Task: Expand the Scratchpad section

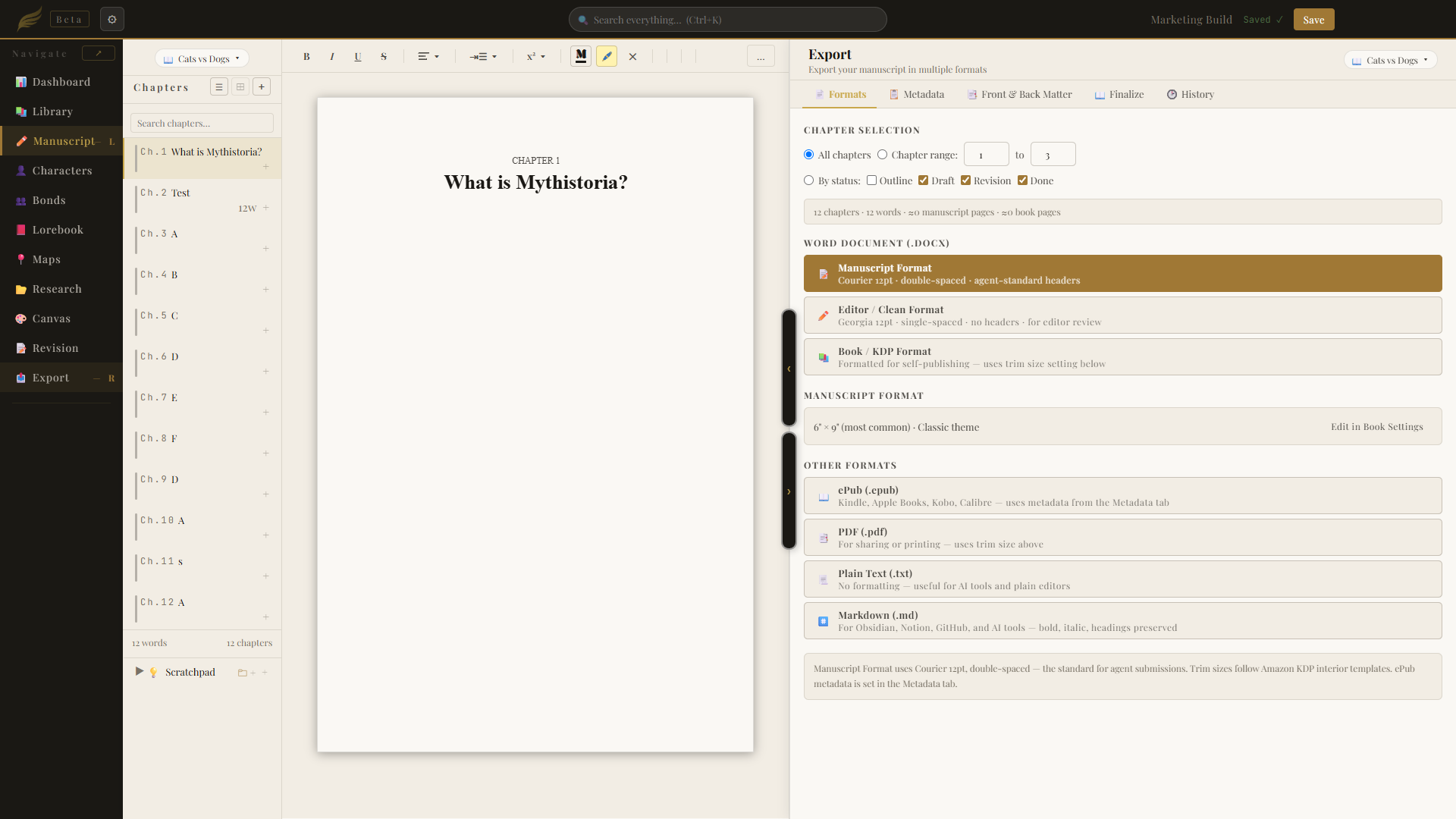Action: pos(140,671)
